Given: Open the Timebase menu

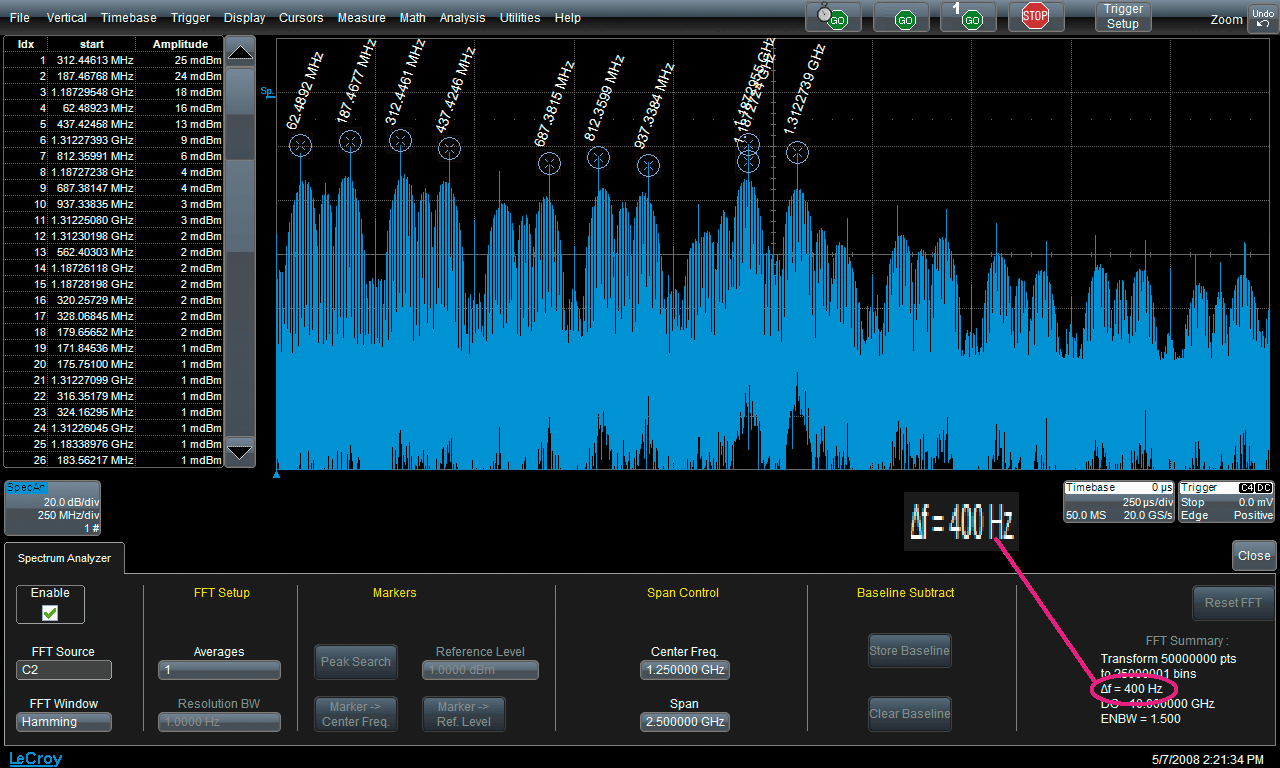Looking at the screenshot, I should click(128, 18).
